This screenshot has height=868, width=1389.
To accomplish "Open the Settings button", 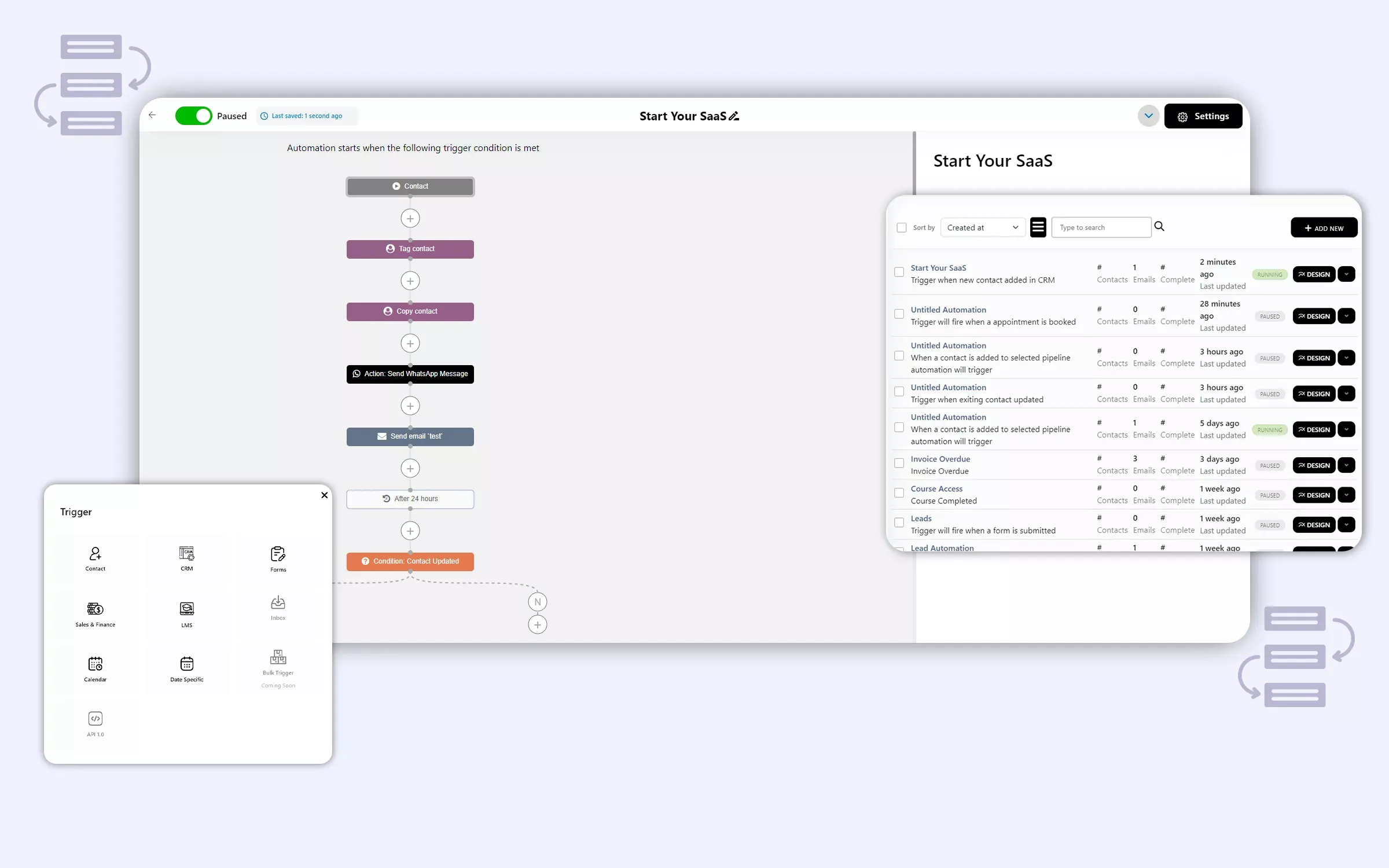I will [1203, 116].
